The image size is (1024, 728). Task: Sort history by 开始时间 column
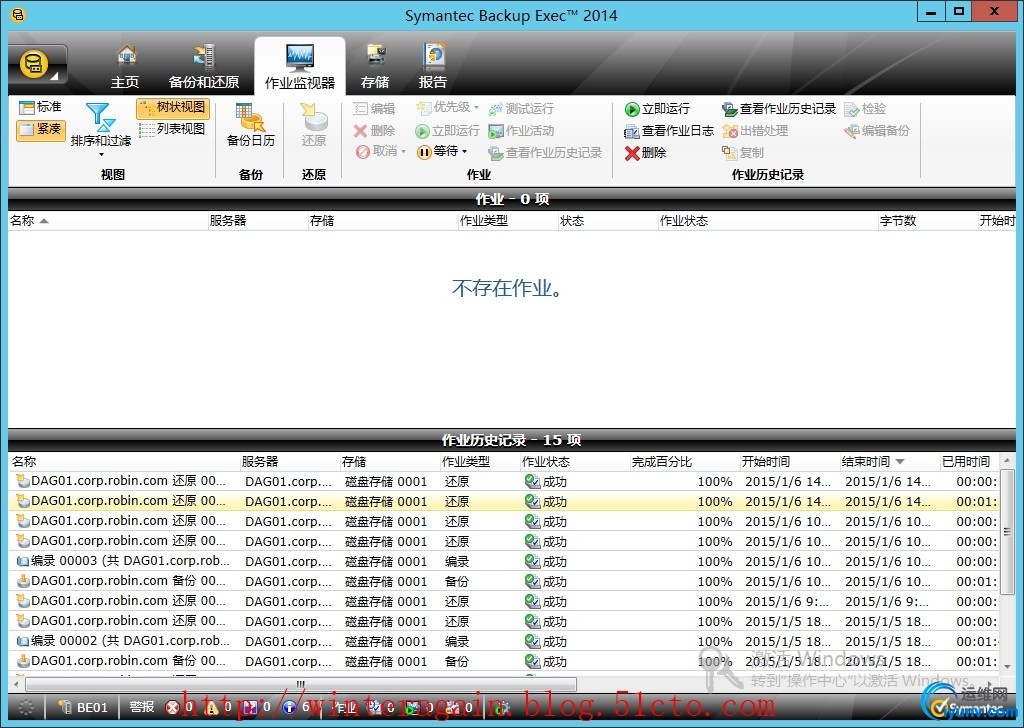pyautogui.click(x=788, y=462)
